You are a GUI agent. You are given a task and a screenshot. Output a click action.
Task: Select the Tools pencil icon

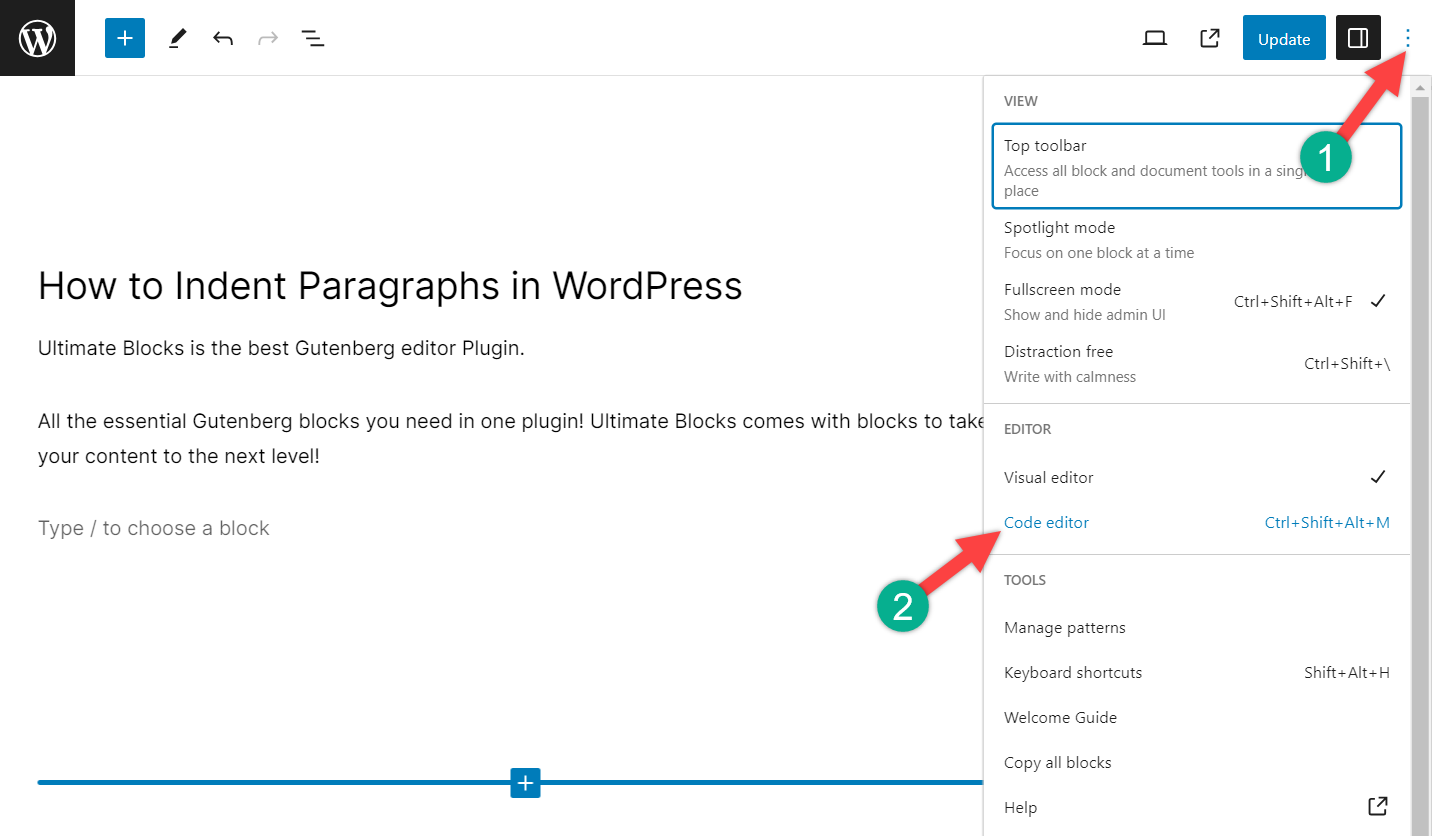(178, 38)
